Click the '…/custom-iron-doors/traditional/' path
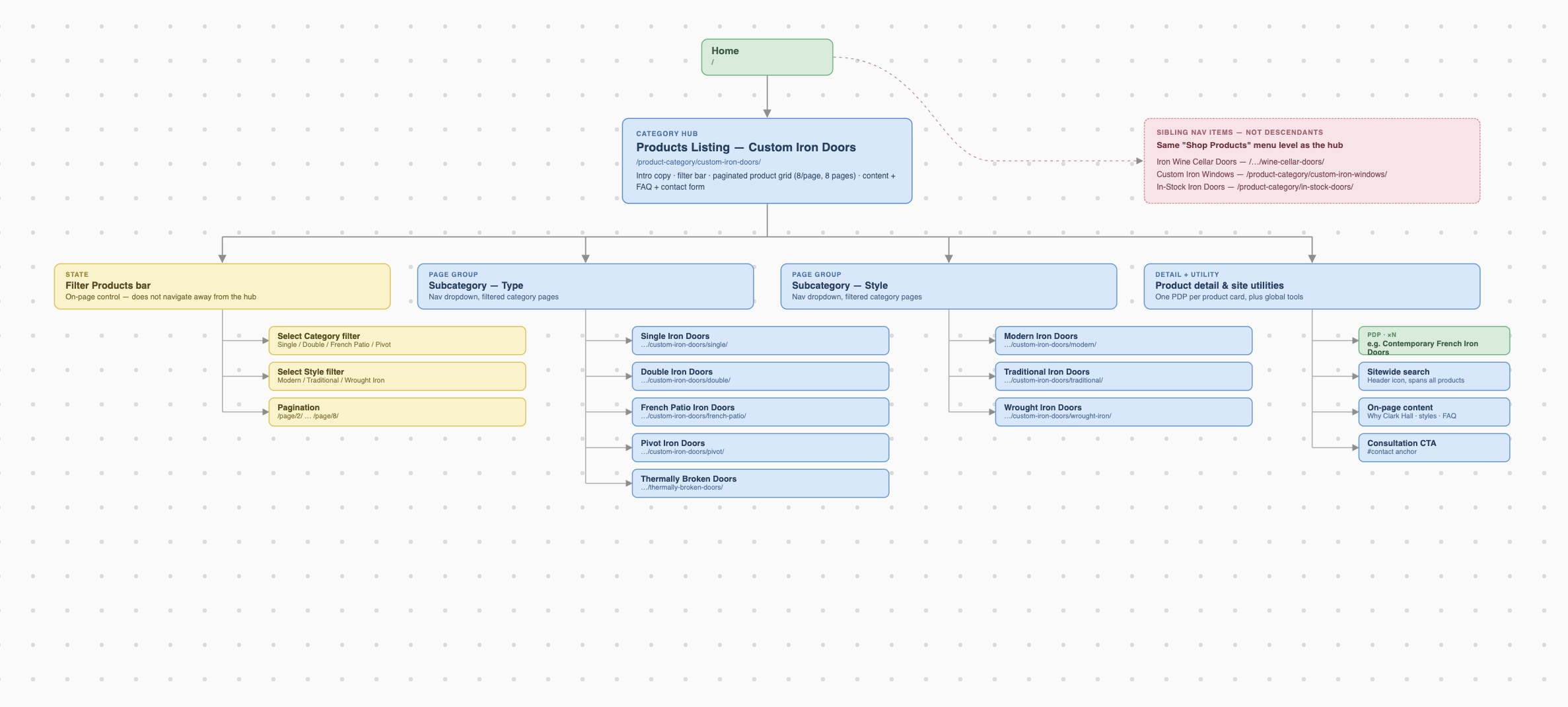The image size is (1568, 707). tap(1053, 381)
